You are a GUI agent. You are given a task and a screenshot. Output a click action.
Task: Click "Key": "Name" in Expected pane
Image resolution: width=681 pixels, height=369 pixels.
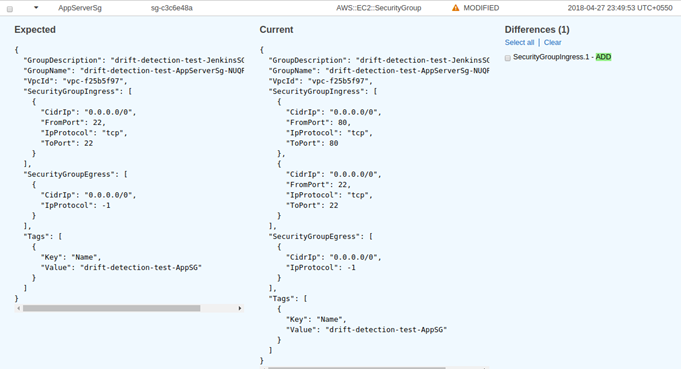(x=71, y=257)
